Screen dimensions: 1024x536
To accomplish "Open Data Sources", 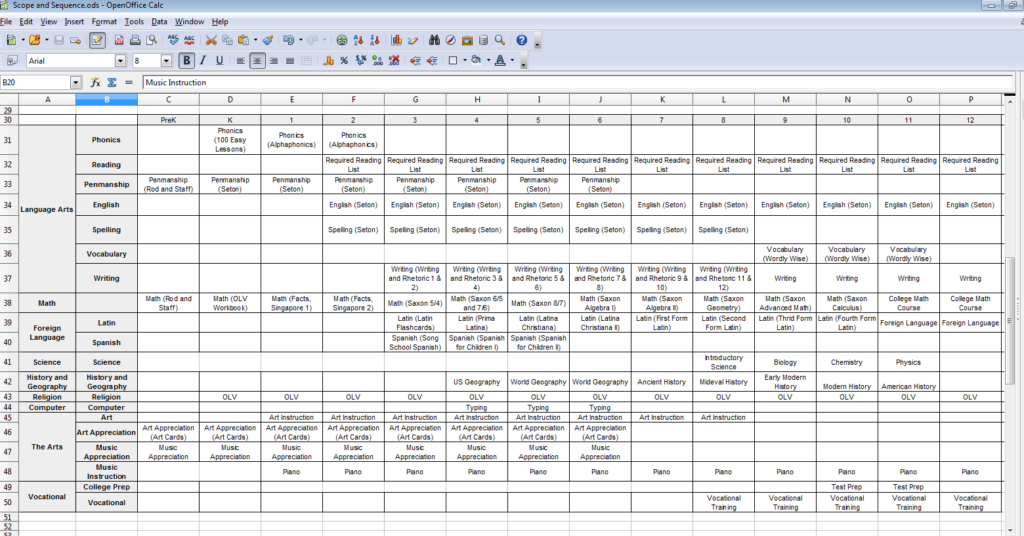I will click(483, 40).
